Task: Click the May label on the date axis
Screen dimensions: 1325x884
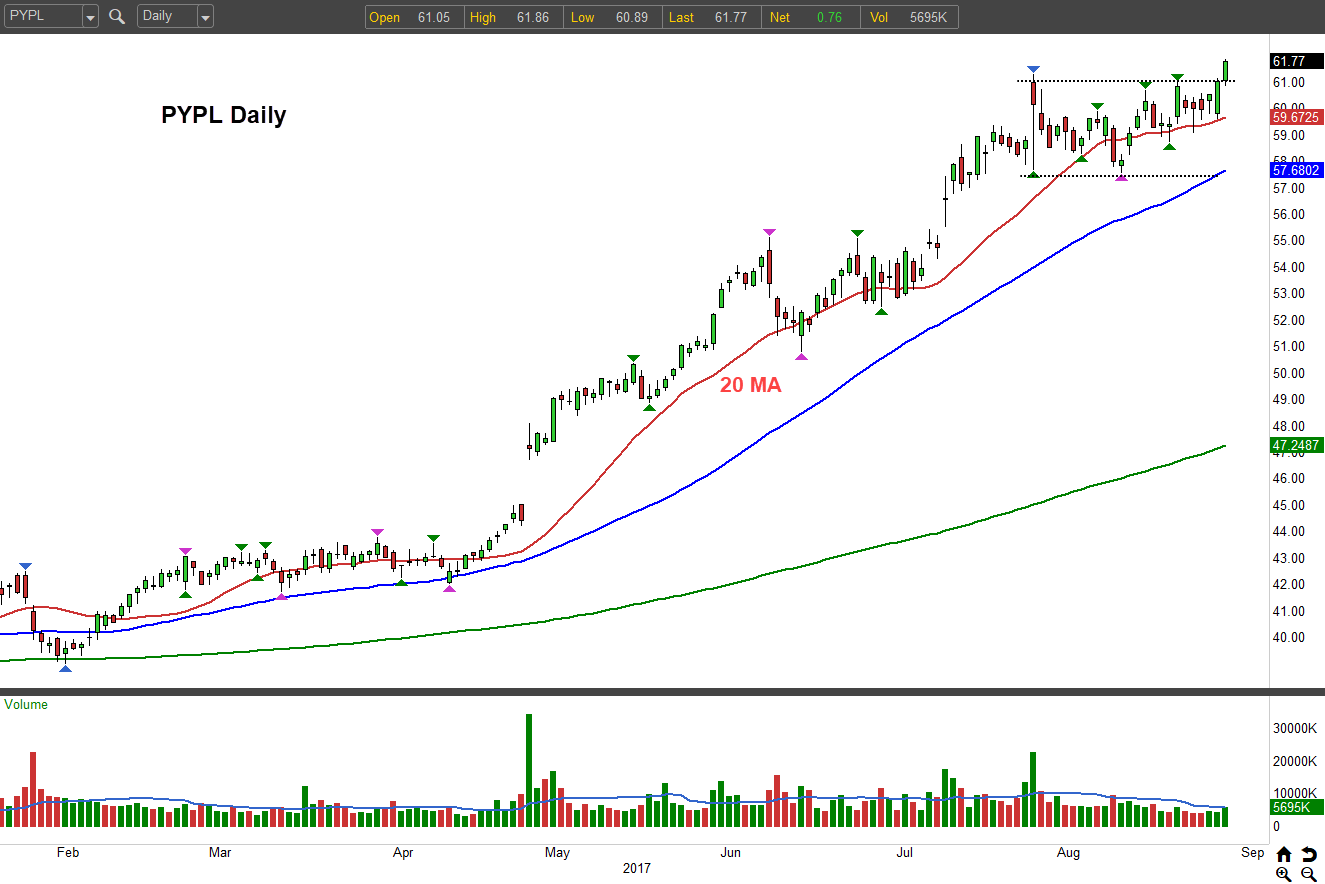Action: (557, 853)
